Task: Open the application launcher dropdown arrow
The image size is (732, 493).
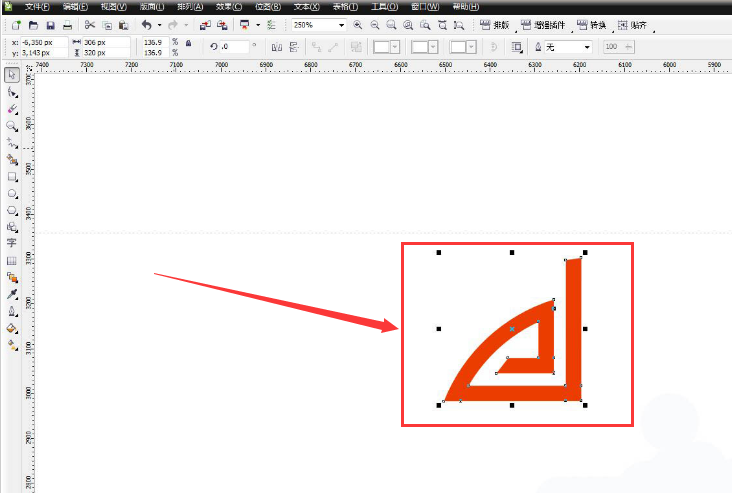Action: click(x=258, y=25)
